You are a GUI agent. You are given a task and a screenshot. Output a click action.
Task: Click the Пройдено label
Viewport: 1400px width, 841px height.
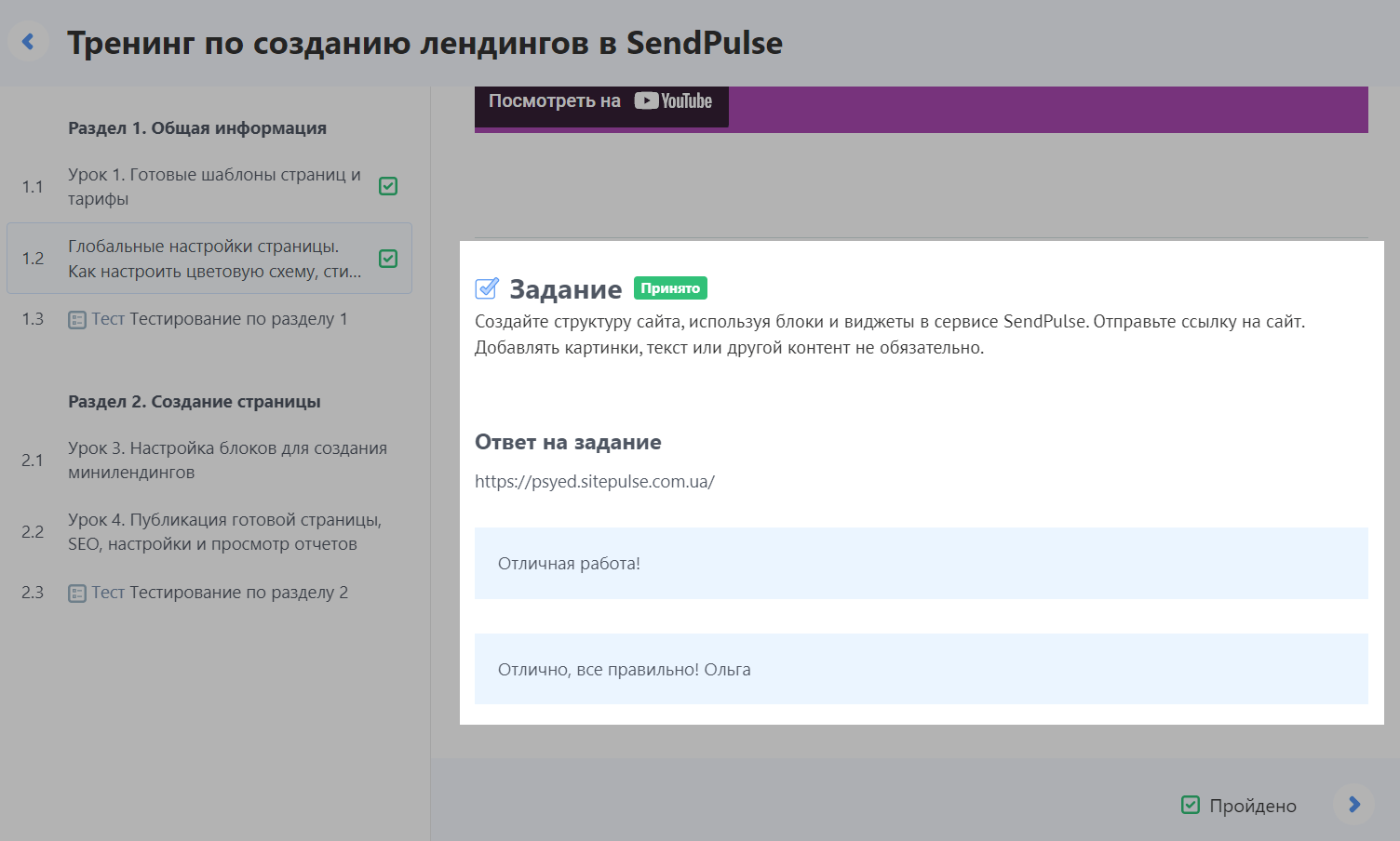click(x=1253, y=806)
